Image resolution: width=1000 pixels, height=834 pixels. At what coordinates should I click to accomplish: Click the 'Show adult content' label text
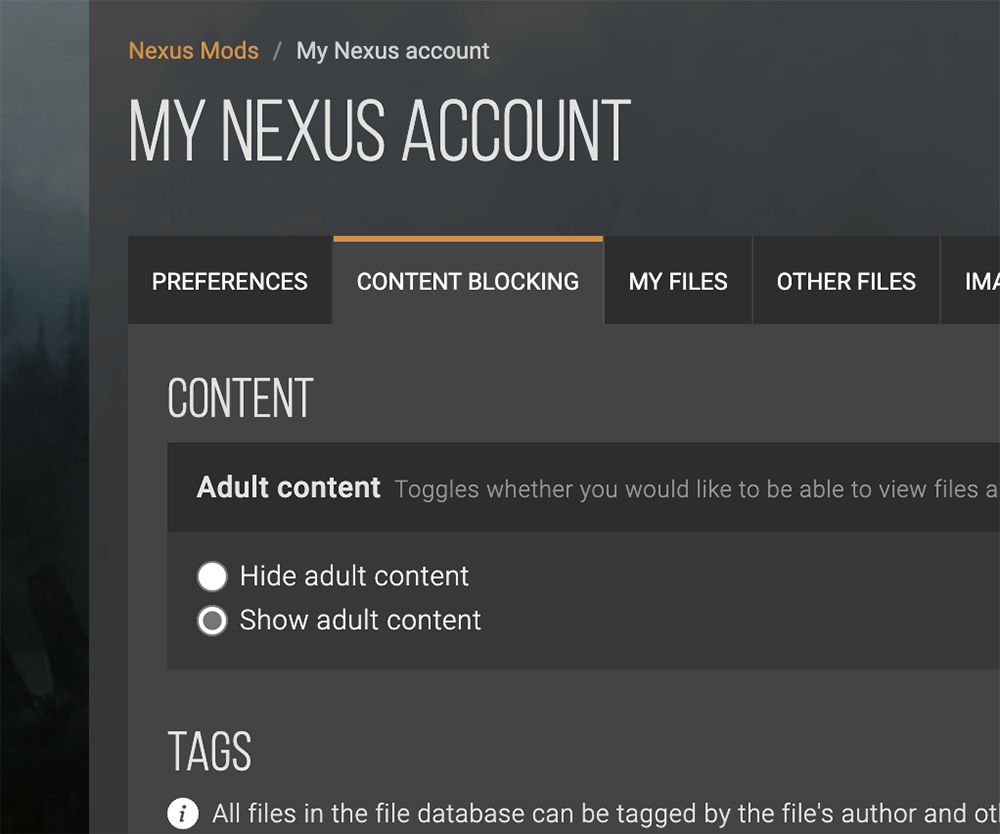coord(360,620)
